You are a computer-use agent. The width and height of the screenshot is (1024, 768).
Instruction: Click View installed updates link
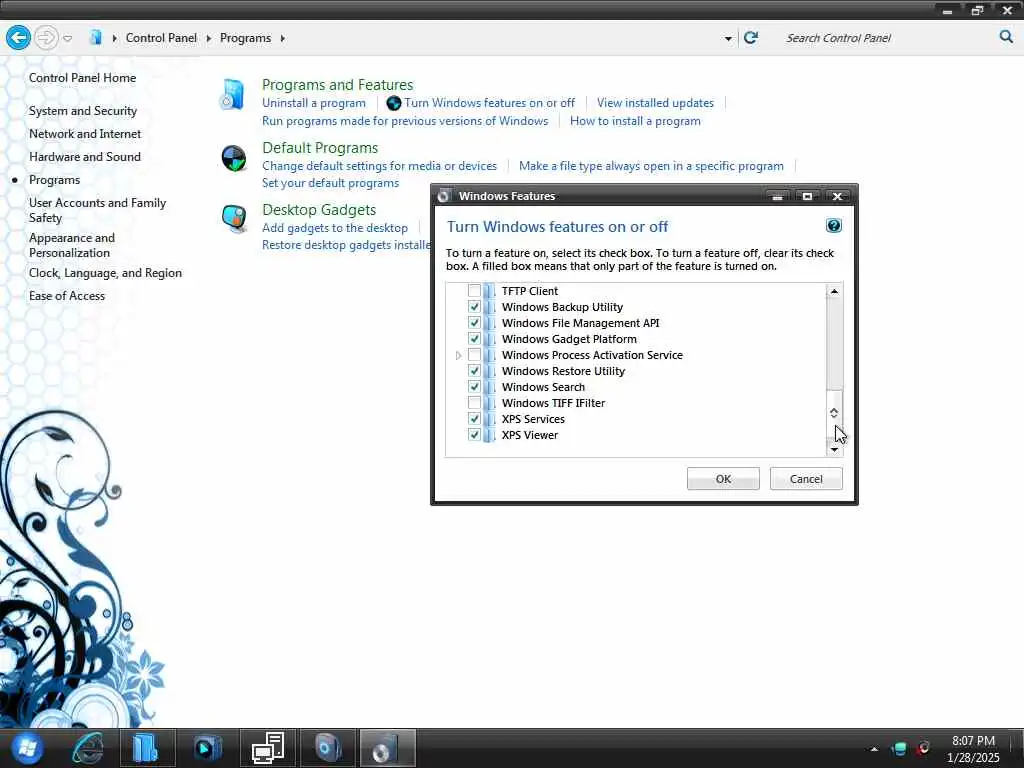click(655, 103)
